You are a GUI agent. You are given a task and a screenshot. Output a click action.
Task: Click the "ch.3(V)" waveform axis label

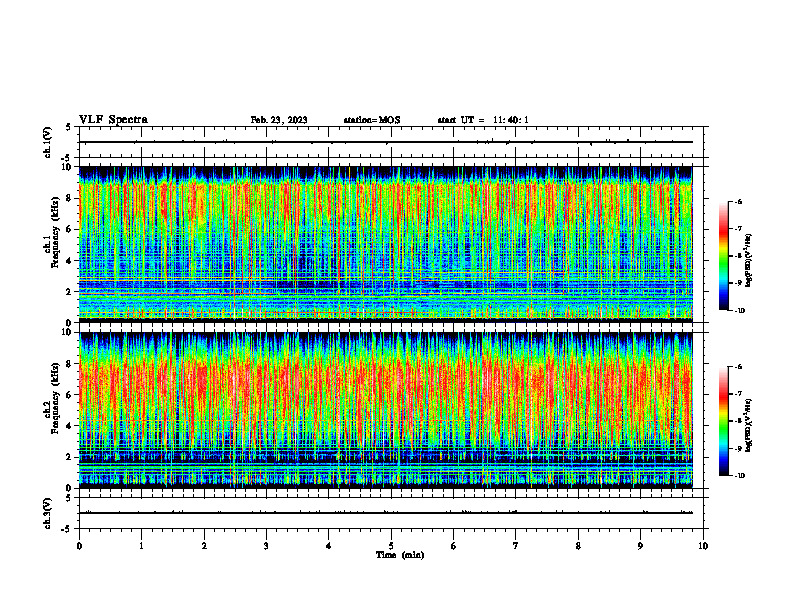tap(48, 513)
